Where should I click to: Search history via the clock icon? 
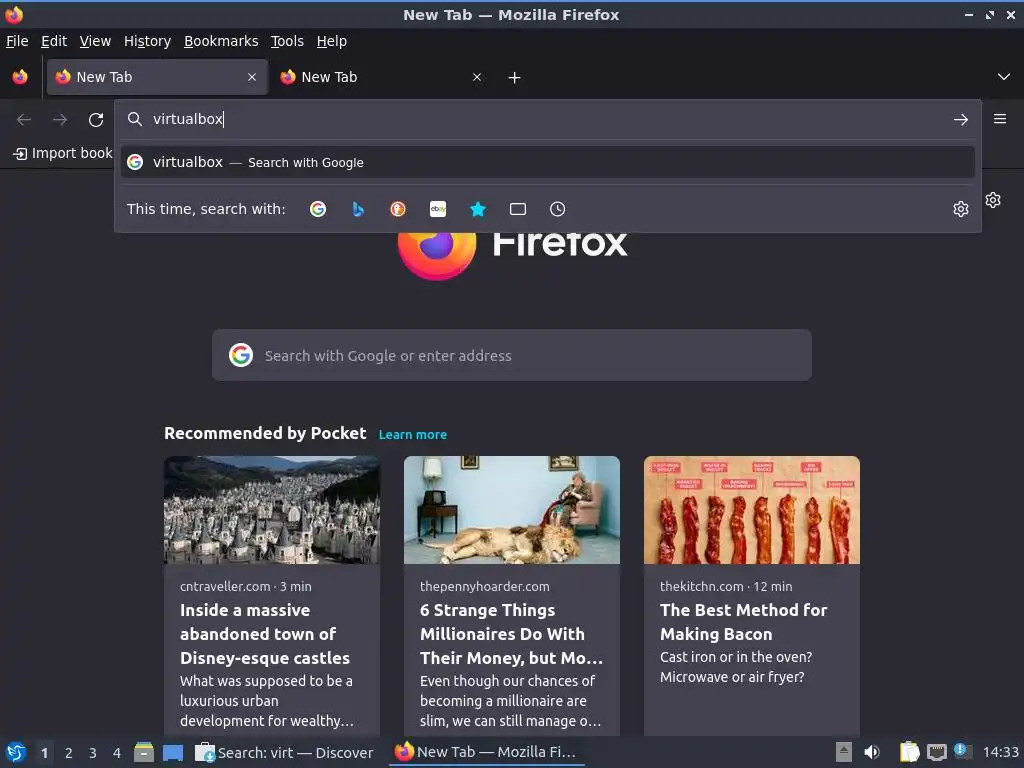[x=558, y=209]
